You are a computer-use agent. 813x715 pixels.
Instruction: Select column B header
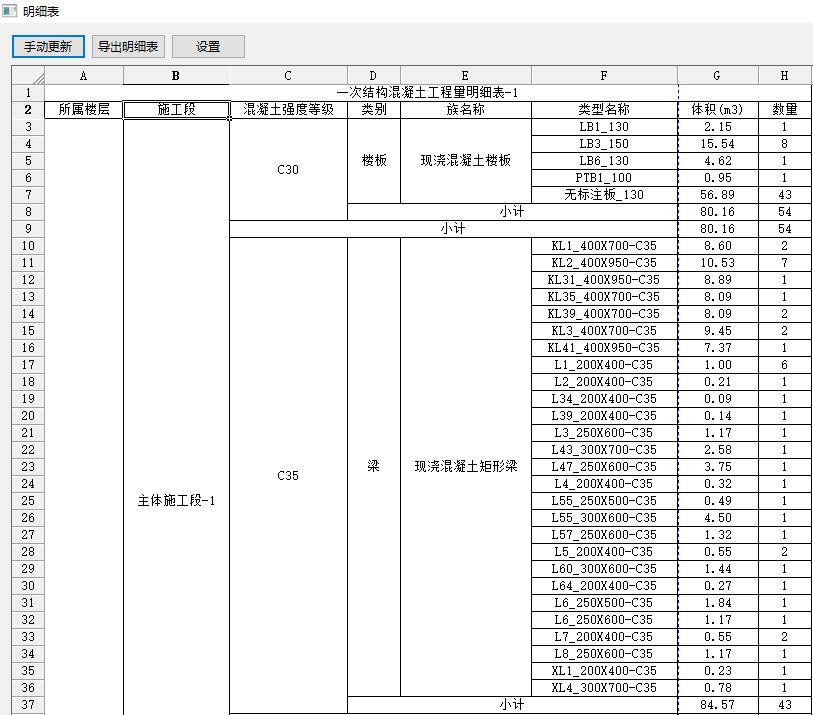(x=176, y=76)
